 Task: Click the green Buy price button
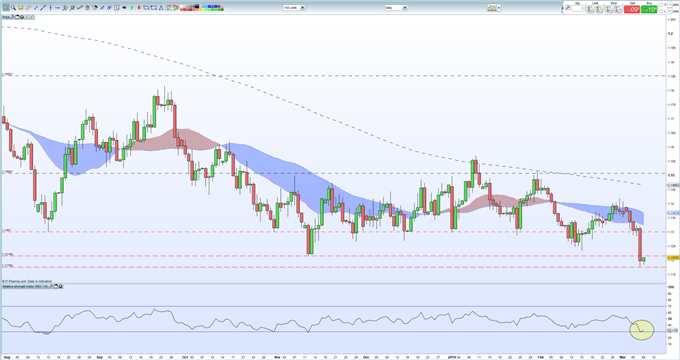(649, 9)
